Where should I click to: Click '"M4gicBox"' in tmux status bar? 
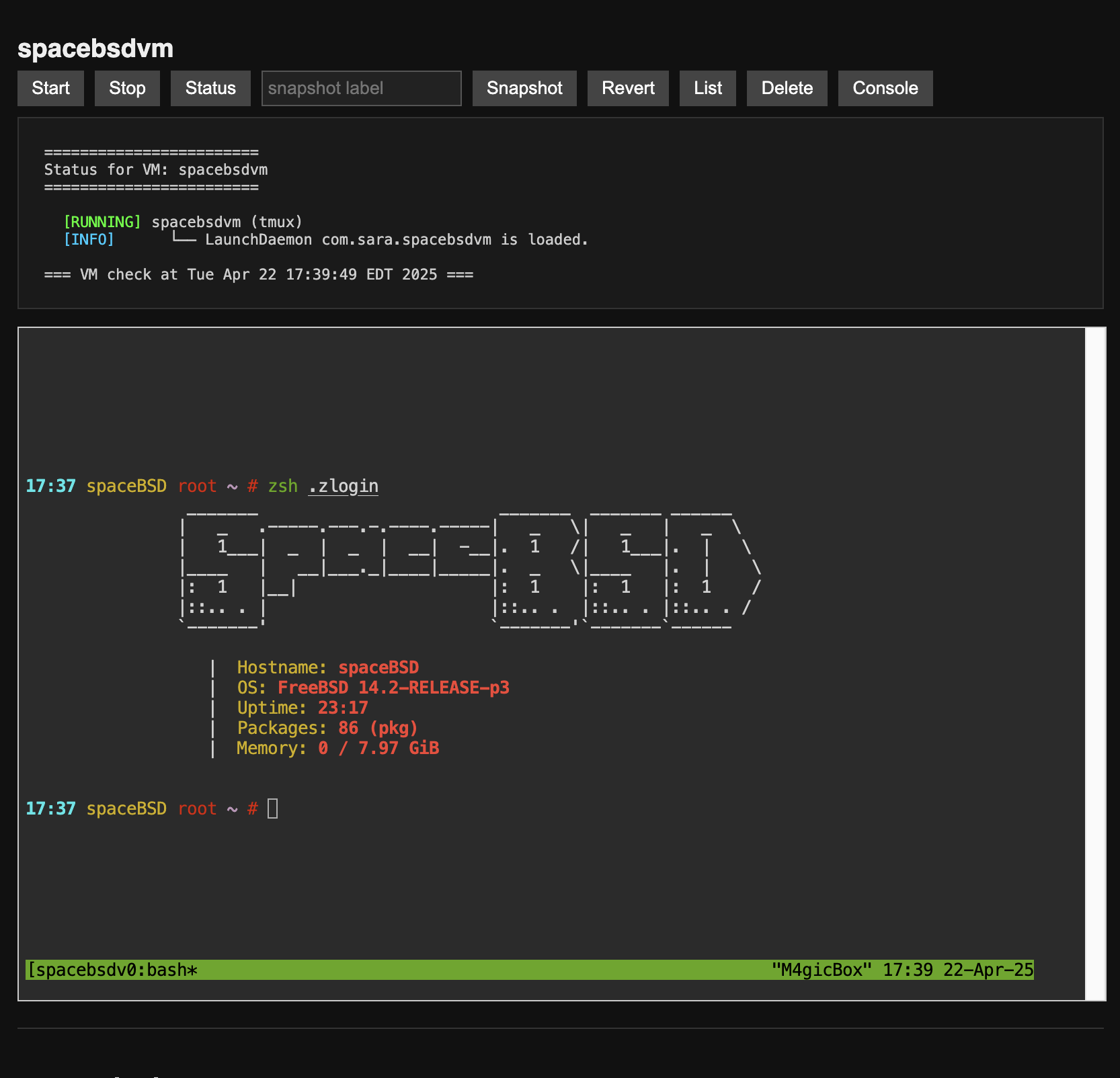[x=822, y=970]
